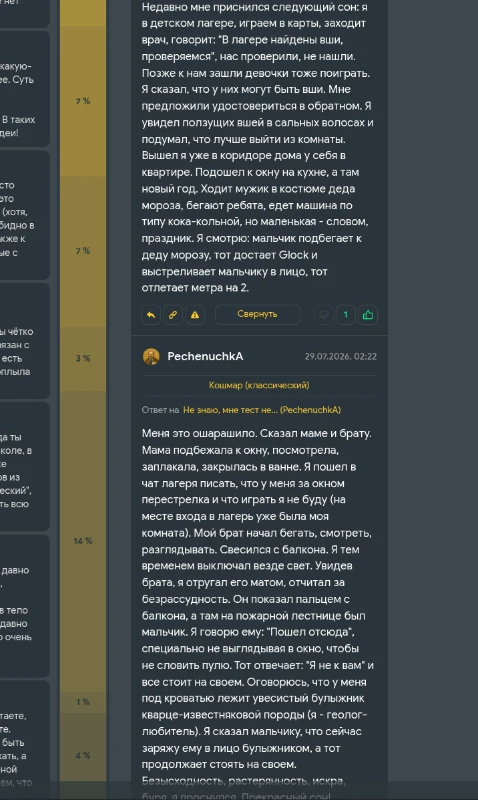478x800 pixels.
Task: Collapse the comment with the Свернуть button
Action: click(x=258, y=314)
